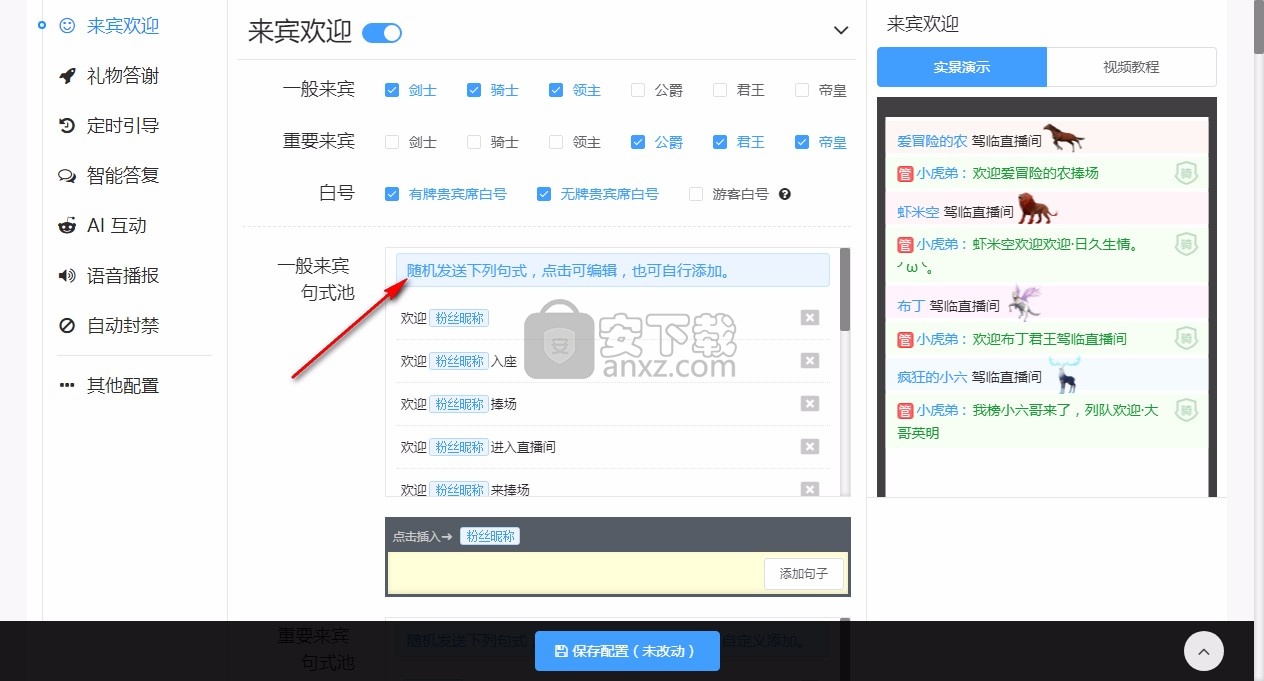Check 公爵 under 一般来宾
Screen dimensions: 1264x681
pos(638,90)
